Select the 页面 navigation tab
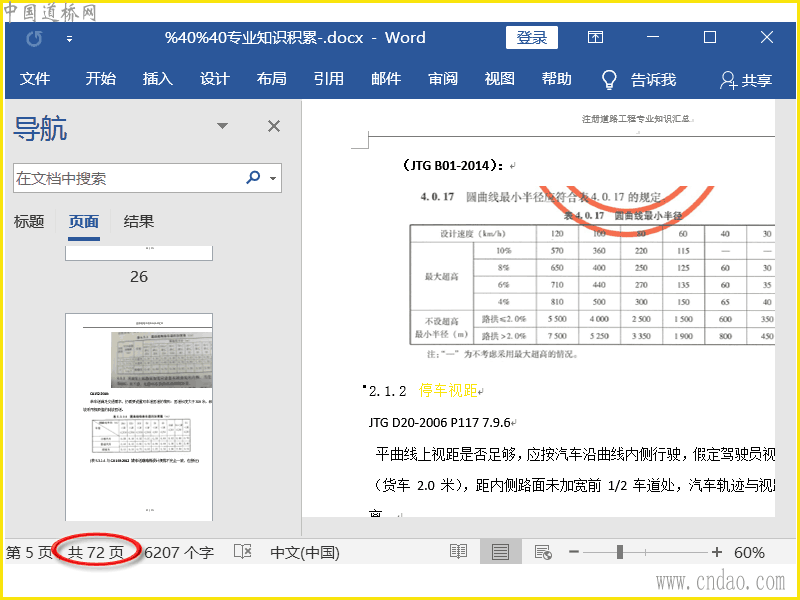800x600 pixels. click(84, 222)
